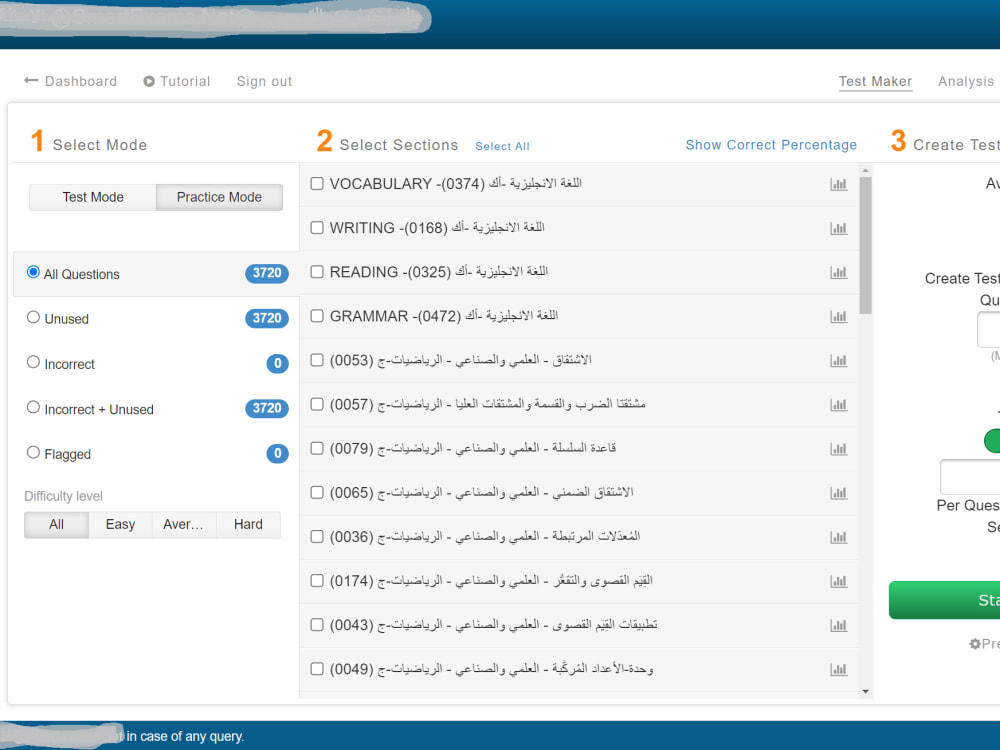Open stats chart icon for section (0174)
This screenshot has width=1000, height=750.
point(839,581)
